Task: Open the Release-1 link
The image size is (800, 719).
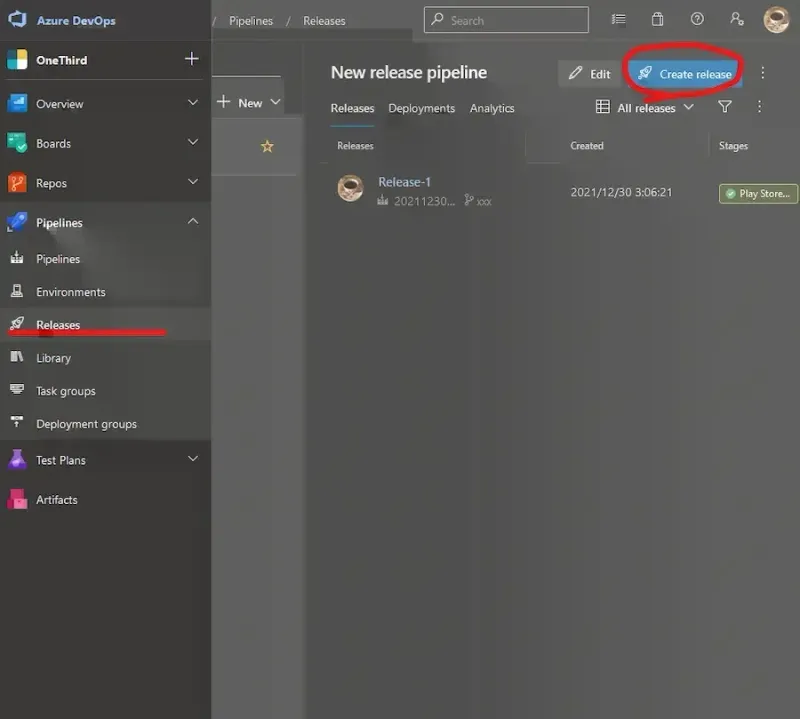Action: click(x=404, y=182)
